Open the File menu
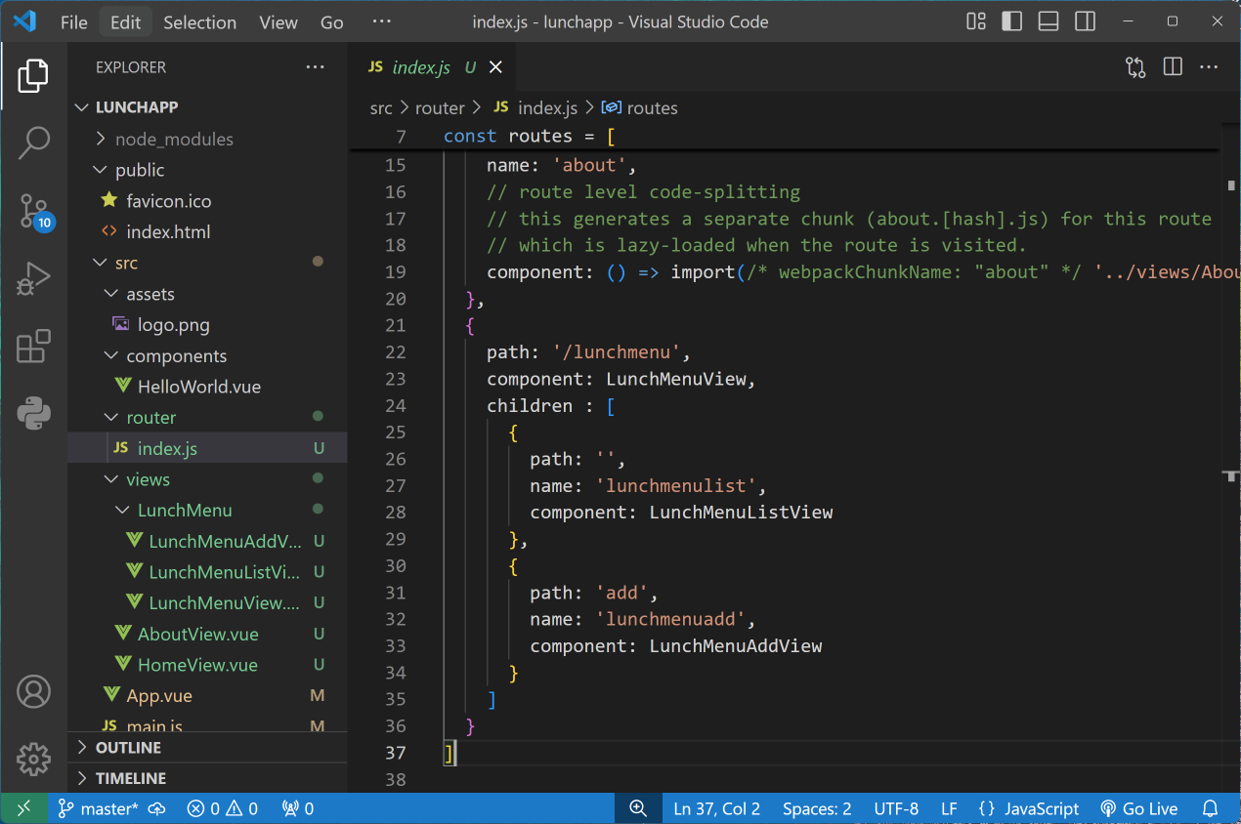Image resolution: width=1241 pixels, height=824 pixels. pos(74,22)
